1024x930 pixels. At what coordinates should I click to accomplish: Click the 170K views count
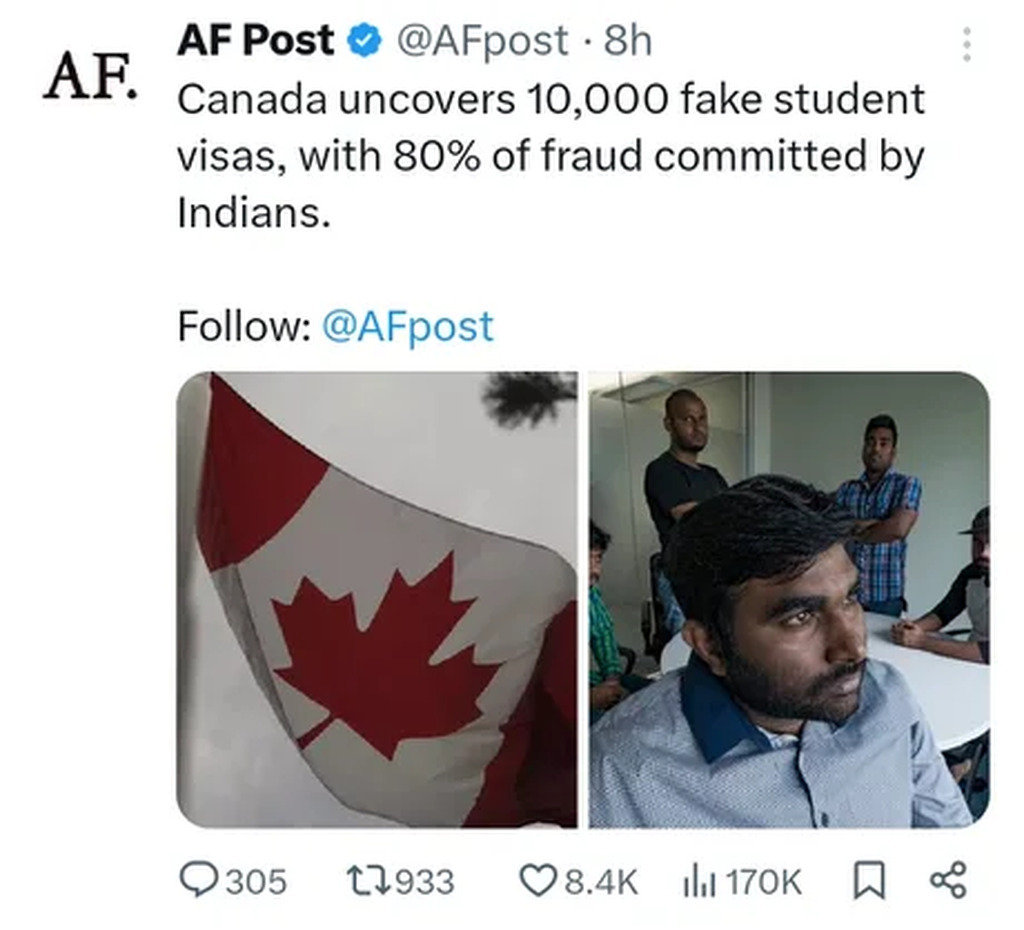(763, 882)
